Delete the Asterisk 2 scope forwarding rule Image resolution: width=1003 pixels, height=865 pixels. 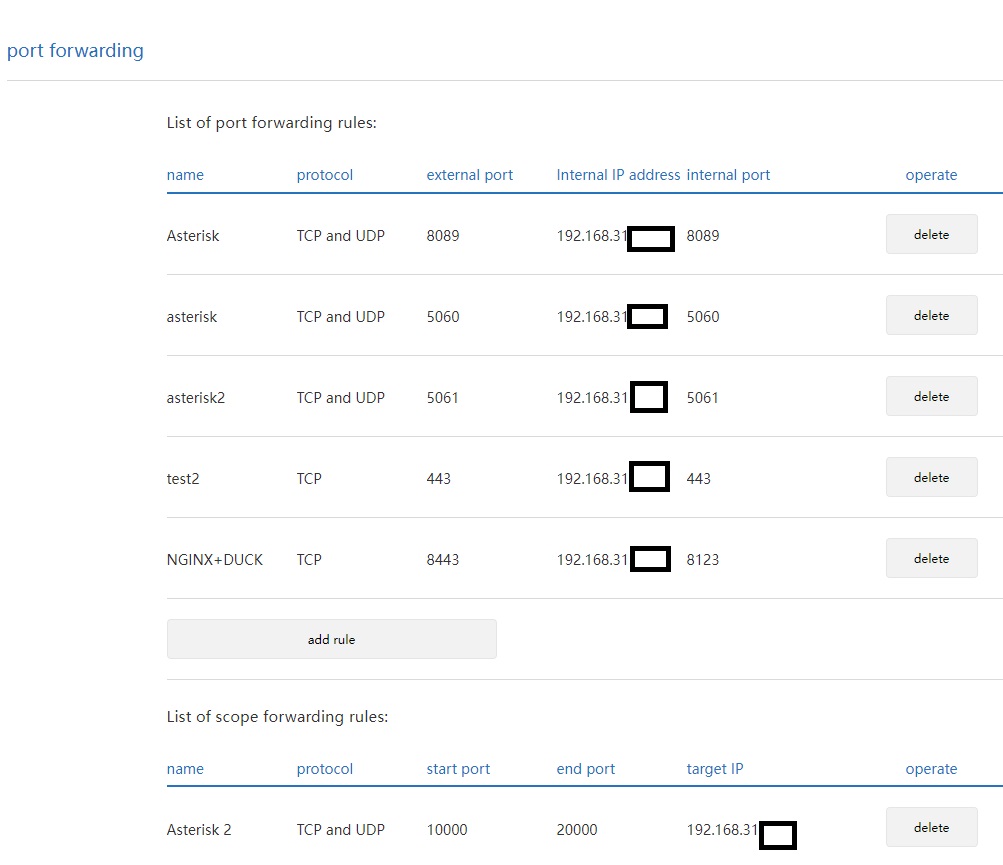931,828
